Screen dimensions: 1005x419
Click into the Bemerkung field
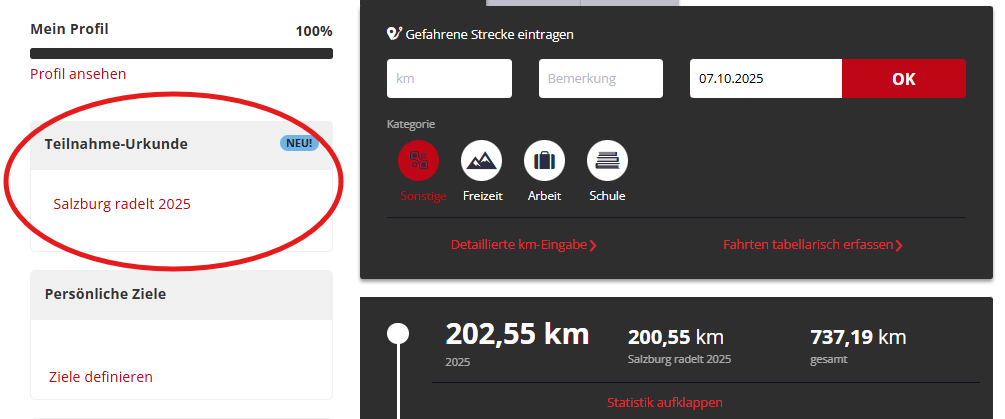[x=600, y=78]
